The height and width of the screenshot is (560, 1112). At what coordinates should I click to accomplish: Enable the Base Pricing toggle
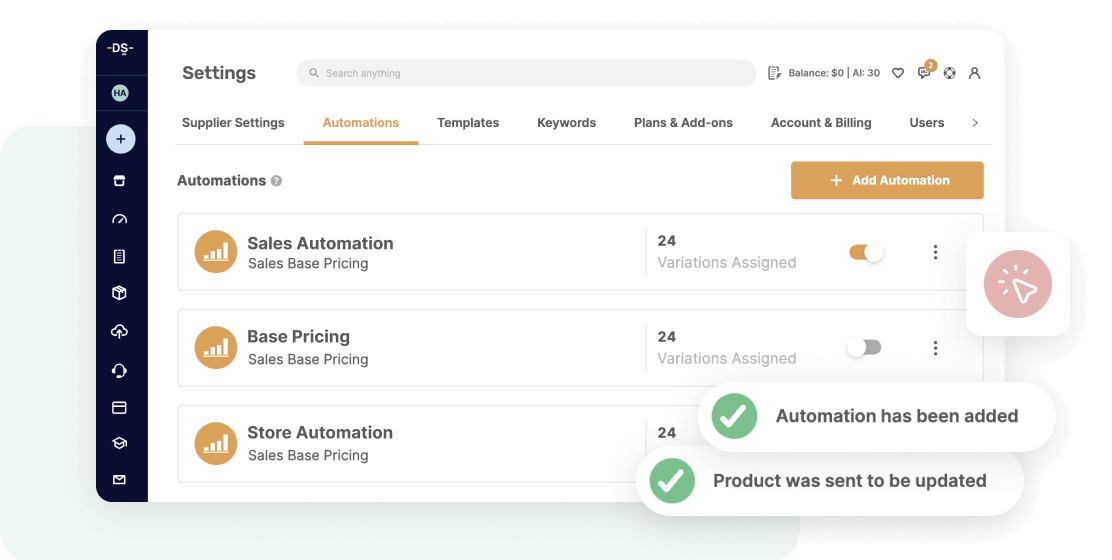pyautogui.click(x=864, y=347)
